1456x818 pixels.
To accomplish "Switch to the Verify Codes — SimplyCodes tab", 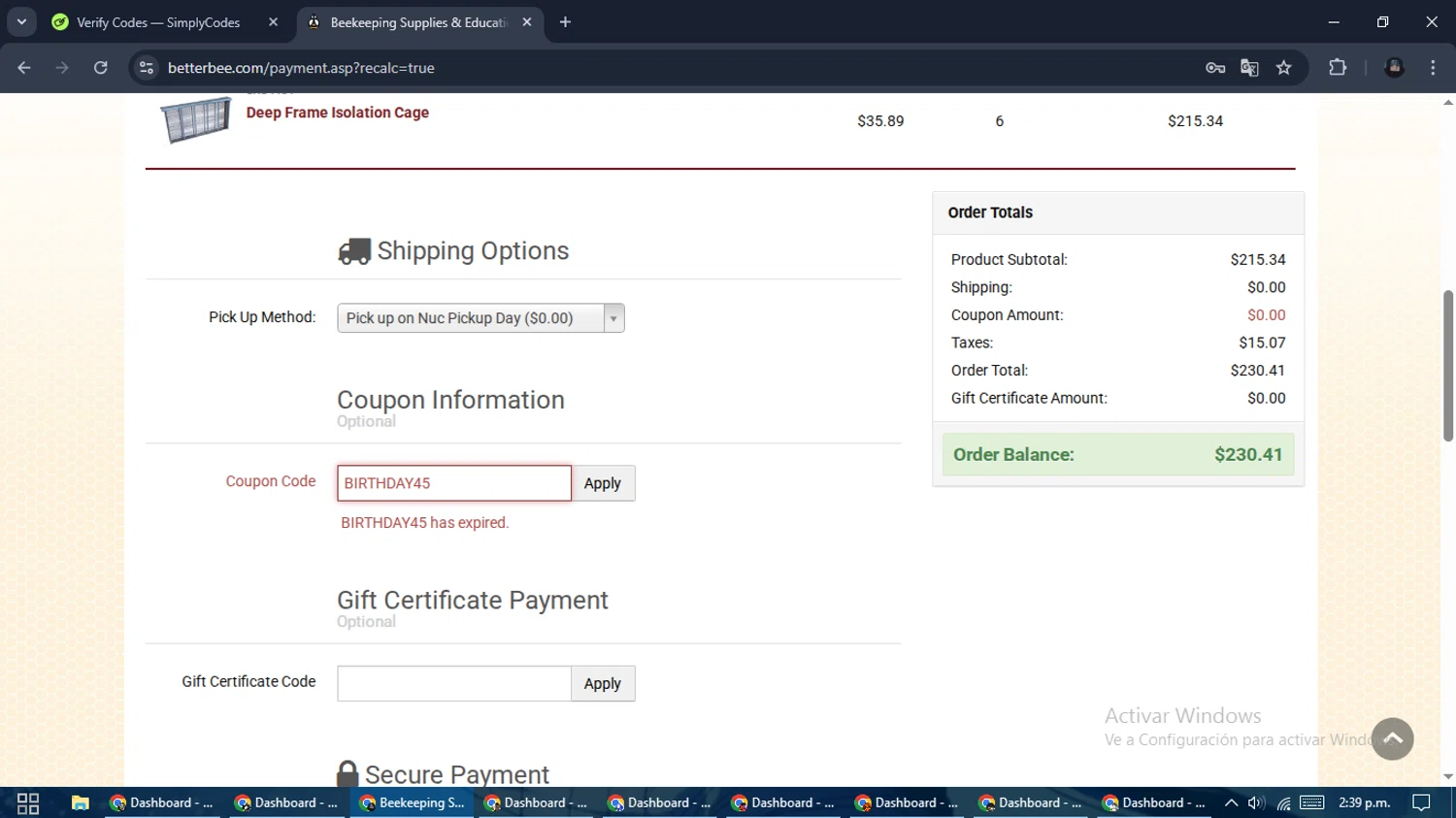I will coord(159,22).
